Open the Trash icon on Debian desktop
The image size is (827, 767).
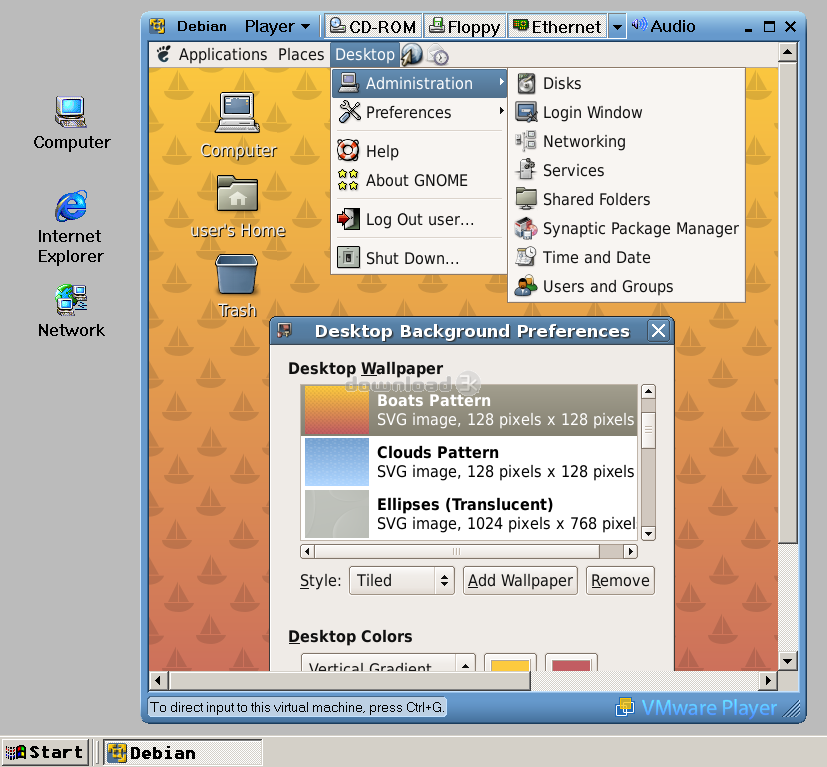coord(237,286)
